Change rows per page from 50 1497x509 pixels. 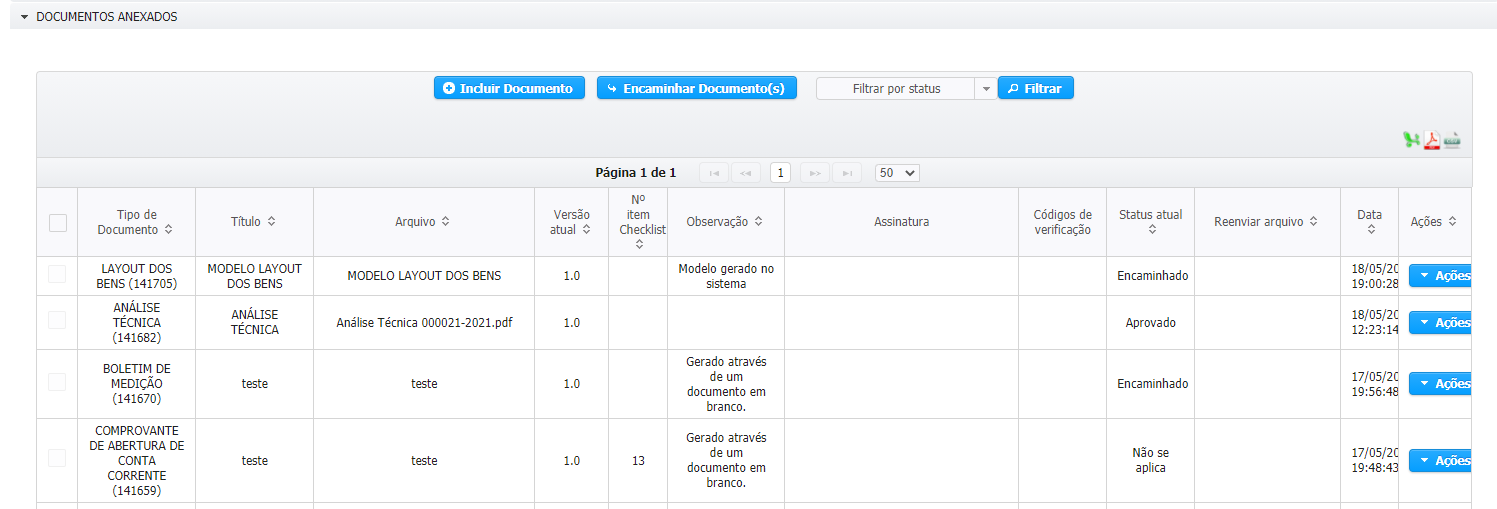pyautogui.click(x=897, y=173)
